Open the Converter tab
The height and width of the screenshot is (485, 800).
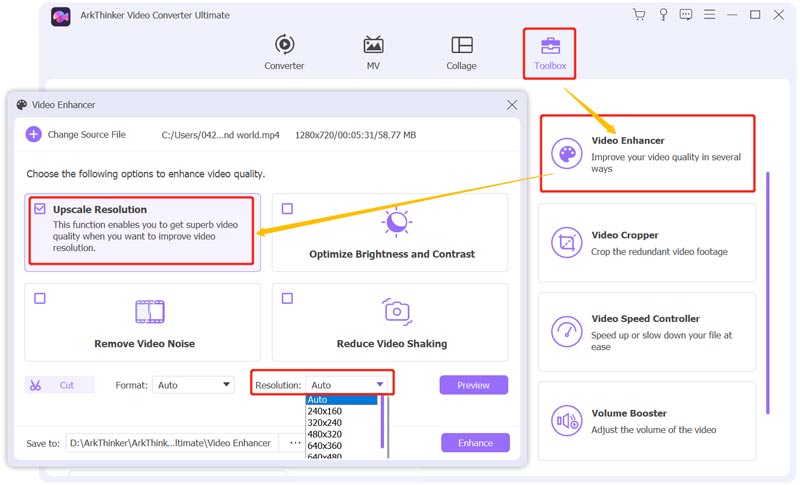coord(284,52)
